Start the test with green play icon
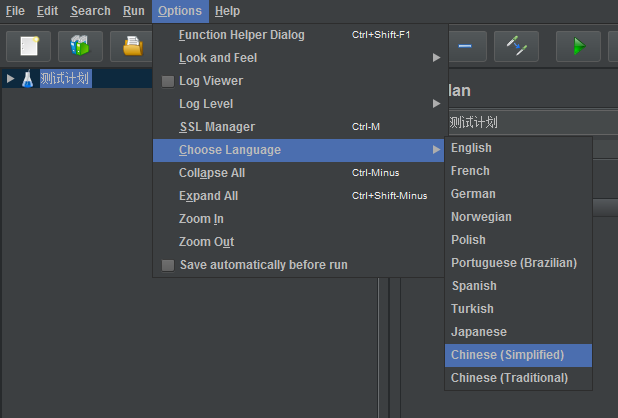The image size is (618, 418). (x=578, y=46)
